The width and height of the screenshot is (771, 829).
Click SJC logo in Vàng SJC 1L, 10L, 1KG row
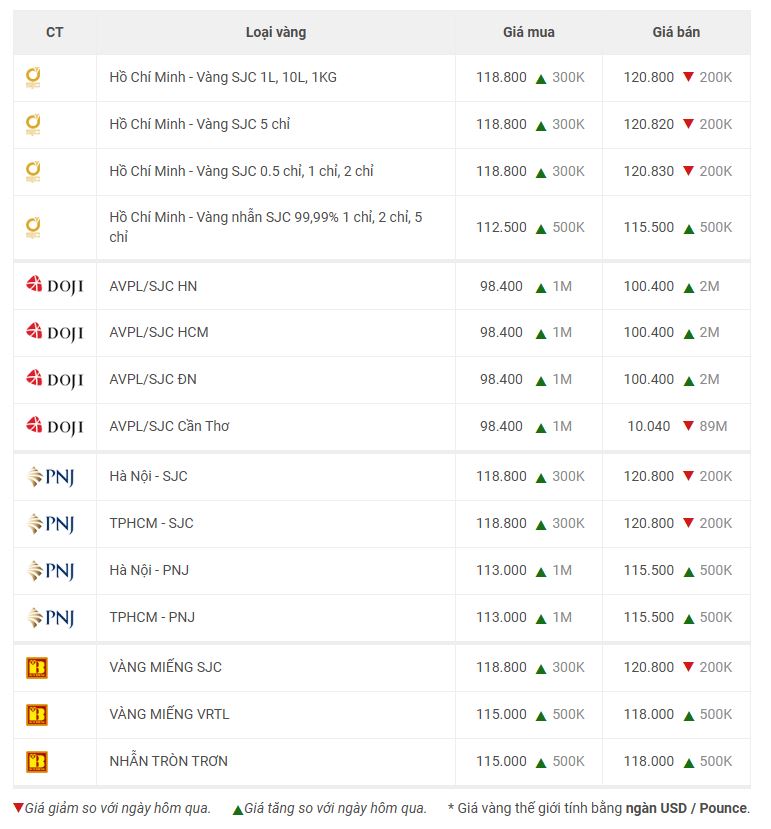pyautogui.click(x=33, y=78)
